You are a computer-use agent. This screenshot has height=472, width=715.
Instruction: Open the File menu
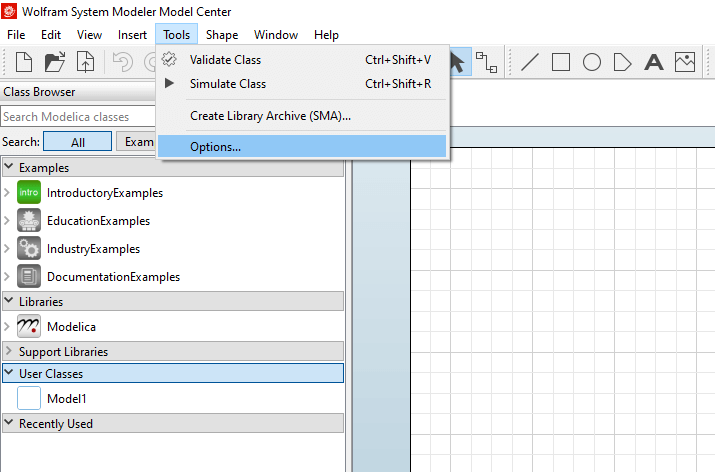click(x=16, y=35)
